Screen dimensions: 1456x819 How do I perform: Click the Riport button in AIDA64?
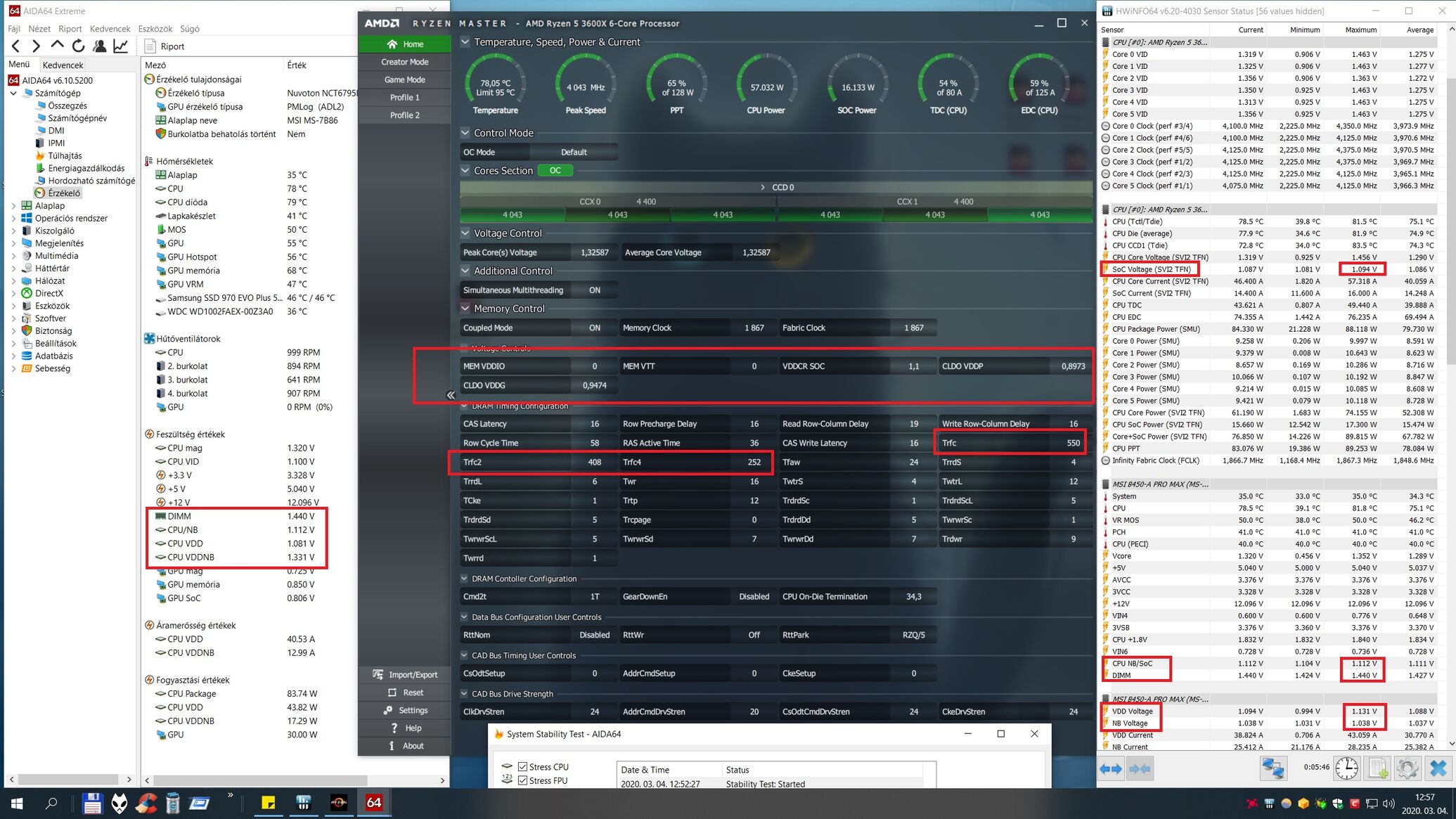coord(165,46)
